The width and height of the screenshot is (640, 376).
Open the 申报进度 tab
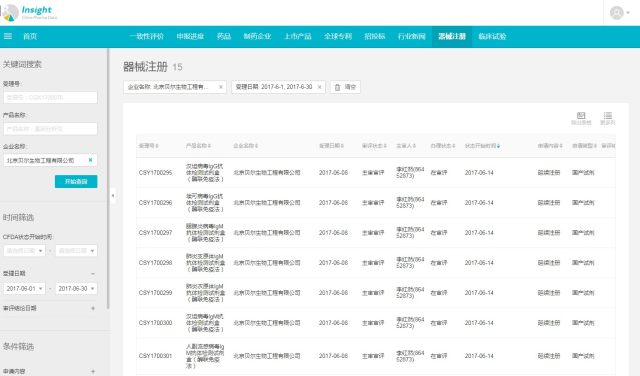[x=190, y=36]
